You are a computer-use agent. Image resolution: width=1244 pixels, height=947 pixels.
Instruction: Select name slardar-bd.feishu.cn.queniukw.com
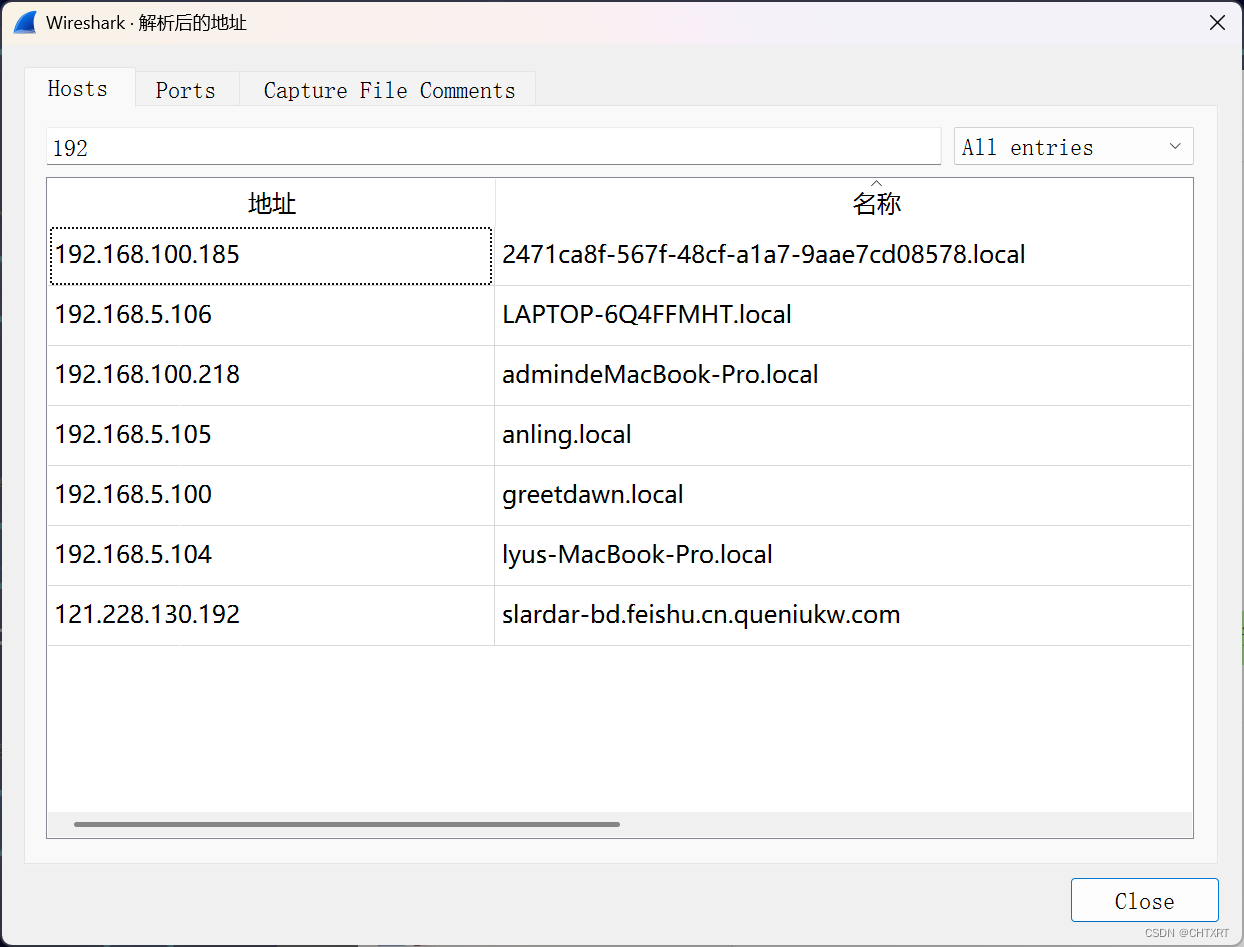[x=843, y=616]
